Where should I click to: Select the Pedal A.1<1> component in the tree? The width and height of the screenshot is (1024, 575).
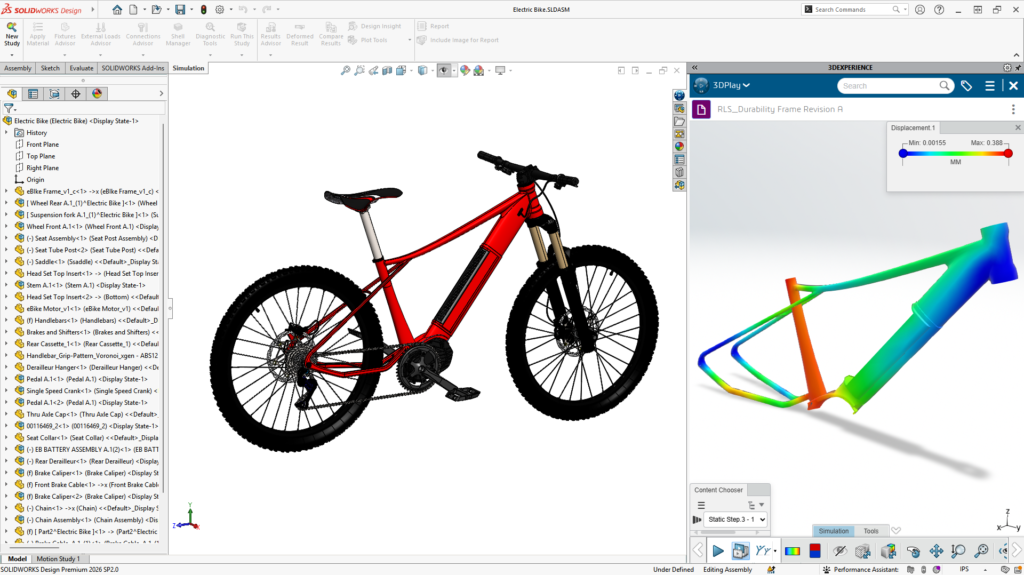point(87,379)
